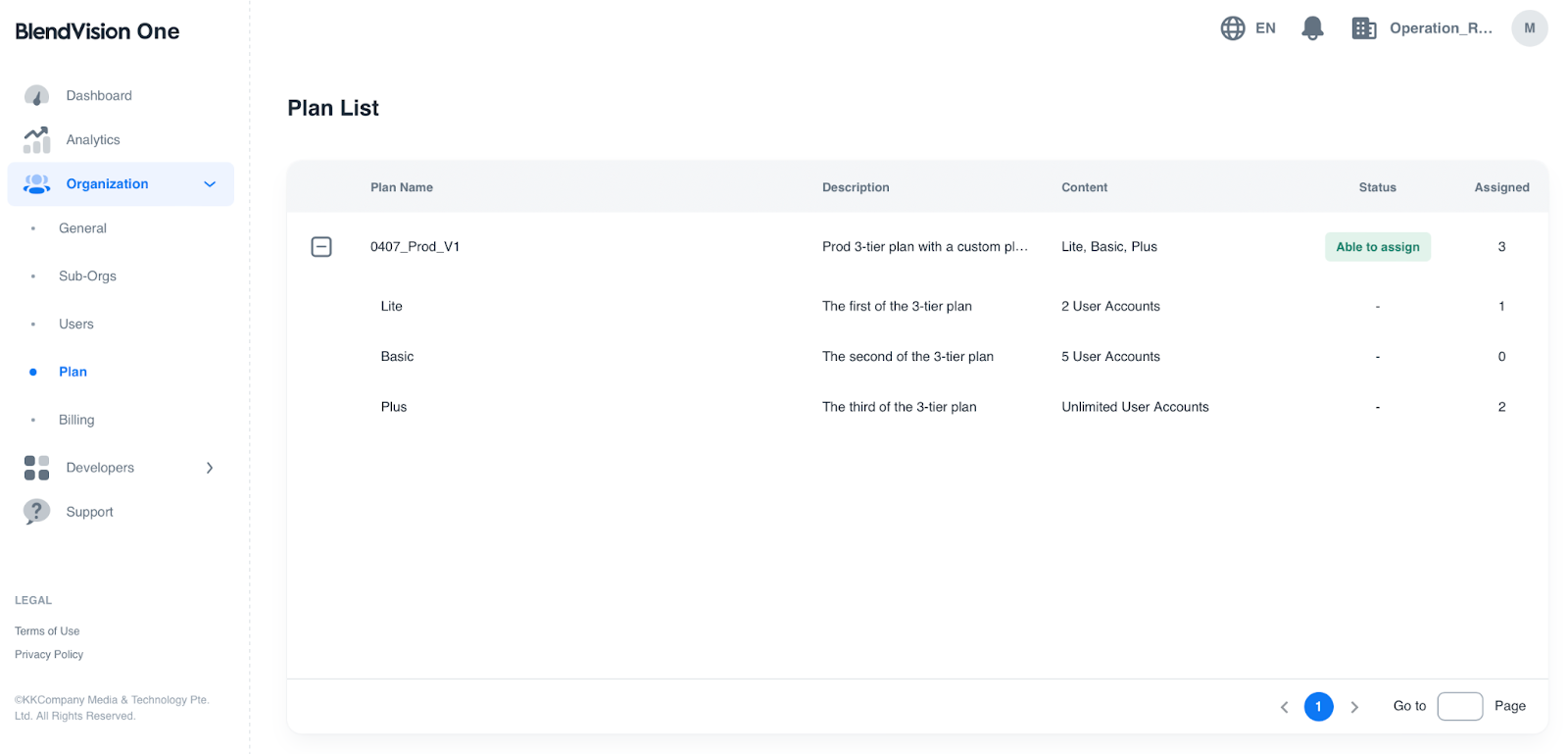Go to Sub-Orgs section

click(x=87, y=276)
